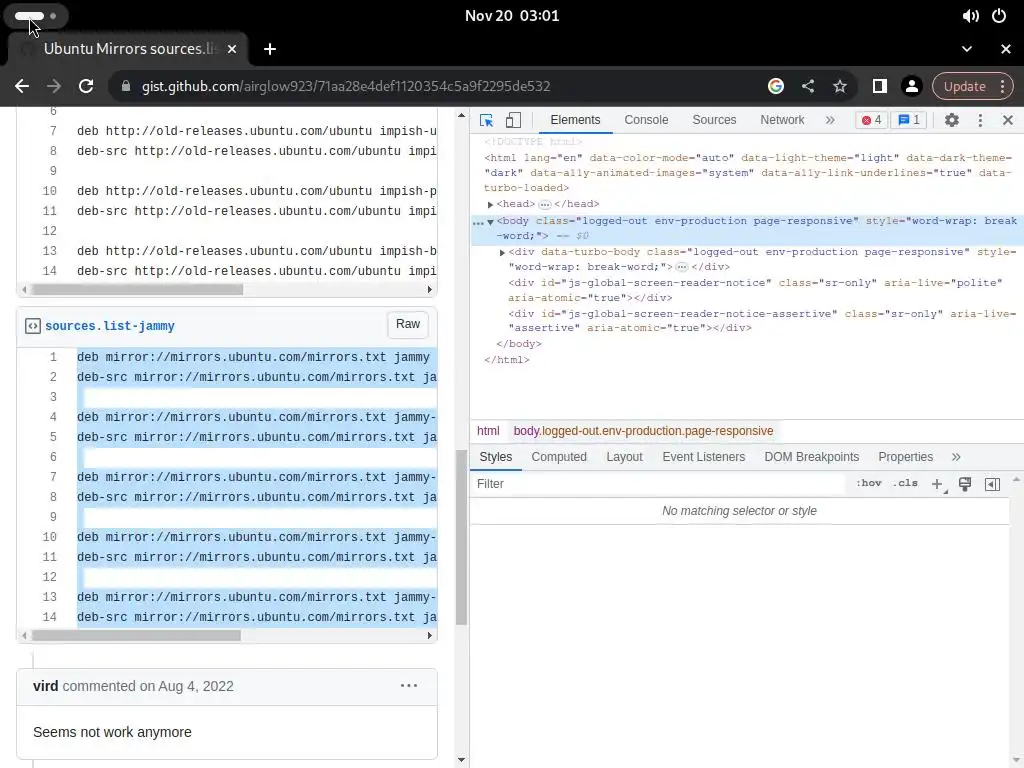
Task: View site information lock icon
Action: (126, 86)
